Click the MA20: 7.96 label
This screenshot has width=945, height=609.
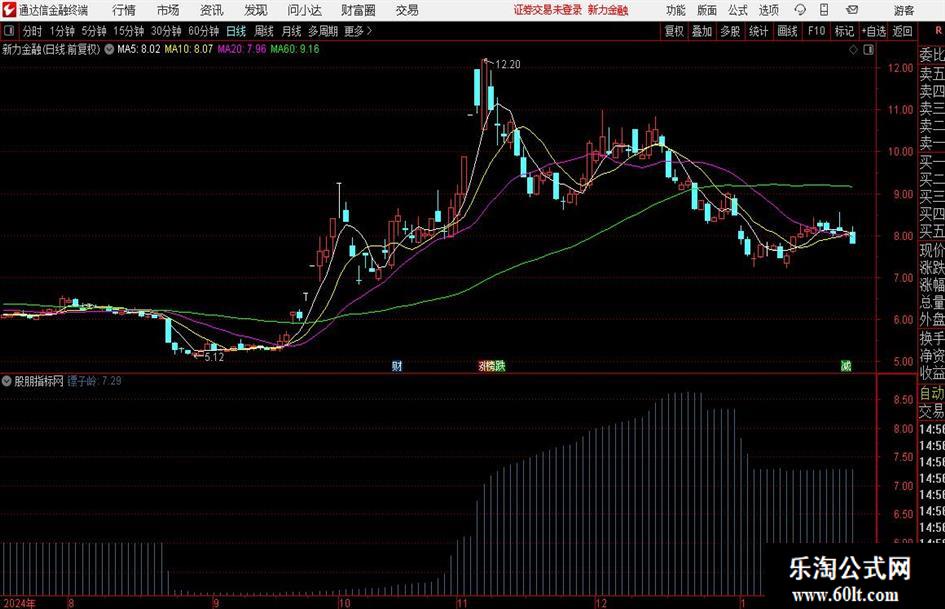(x=242, y=49)
